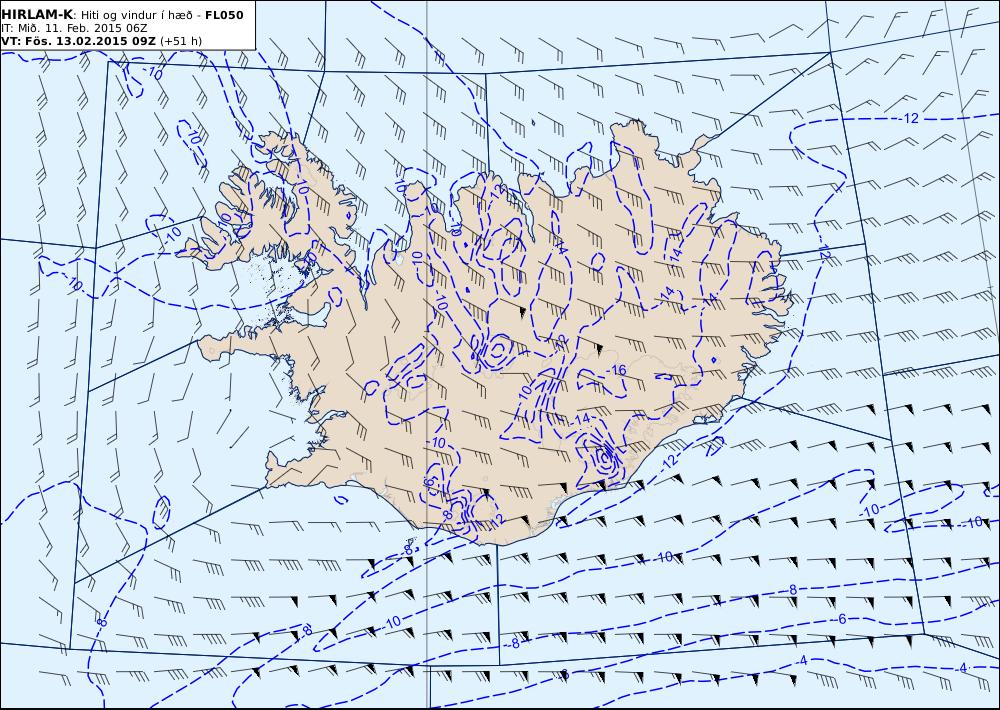Click the '(+51 h)' forecast offset text
The image size is (1000, 710).
180,41
